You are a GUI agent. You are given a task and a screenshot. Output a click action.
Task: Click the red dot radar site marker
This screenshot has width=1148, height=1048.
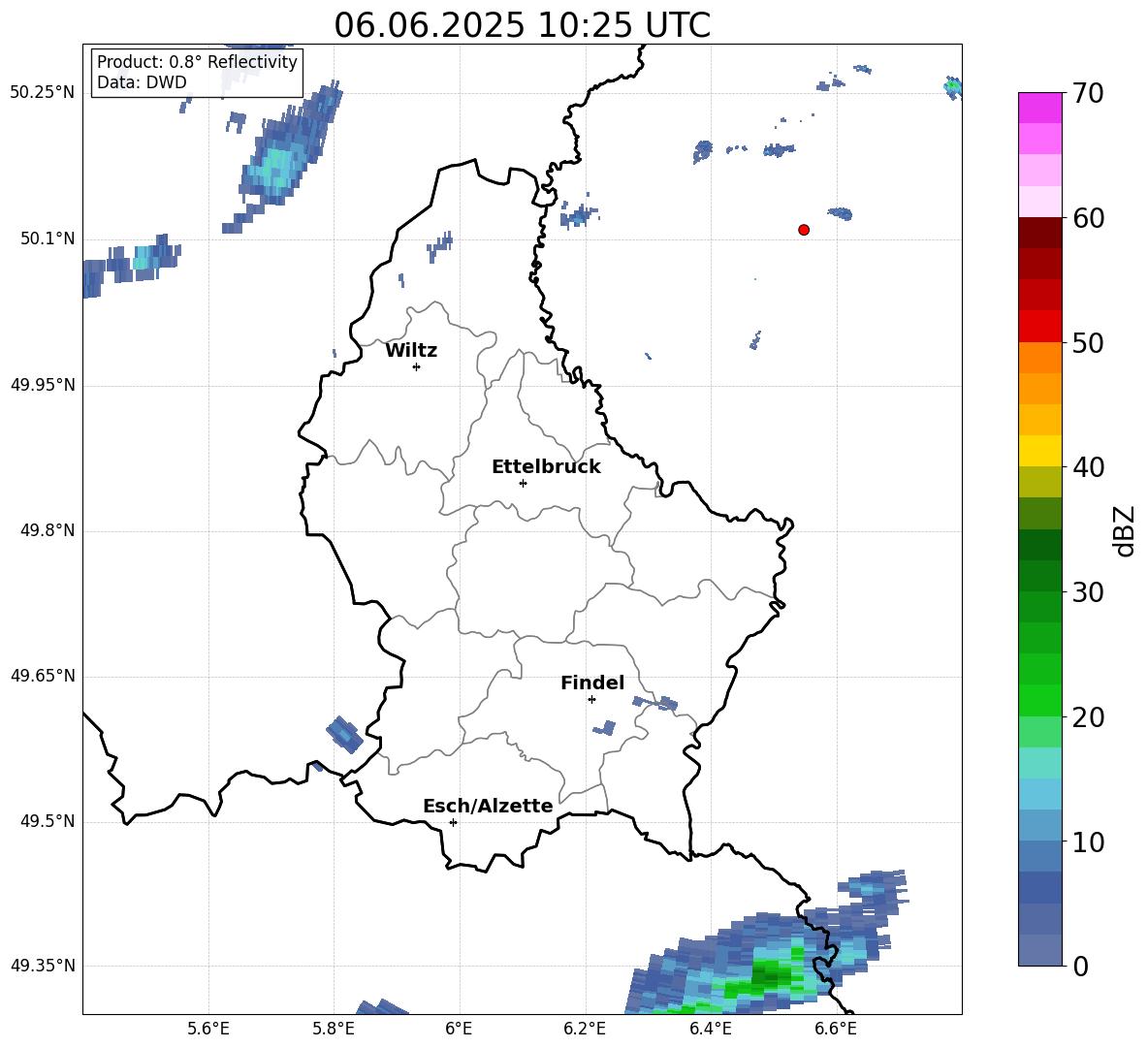[804, 230]
